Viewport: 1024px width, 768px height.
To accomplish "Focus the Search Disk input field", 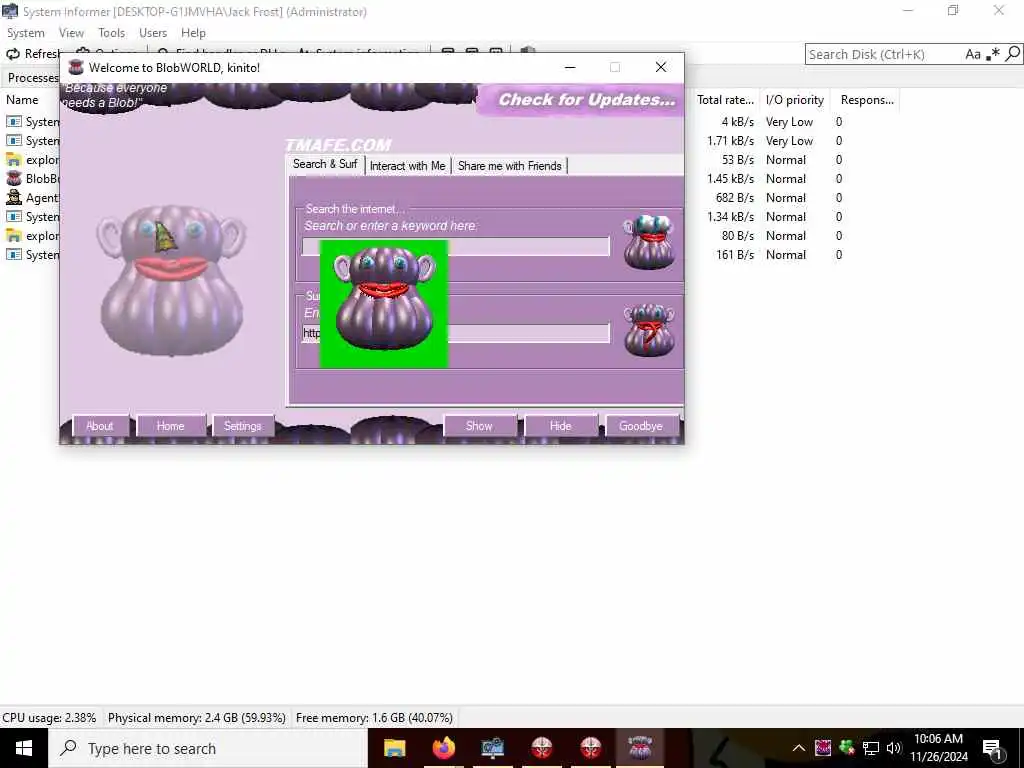I will pos(884,54).
